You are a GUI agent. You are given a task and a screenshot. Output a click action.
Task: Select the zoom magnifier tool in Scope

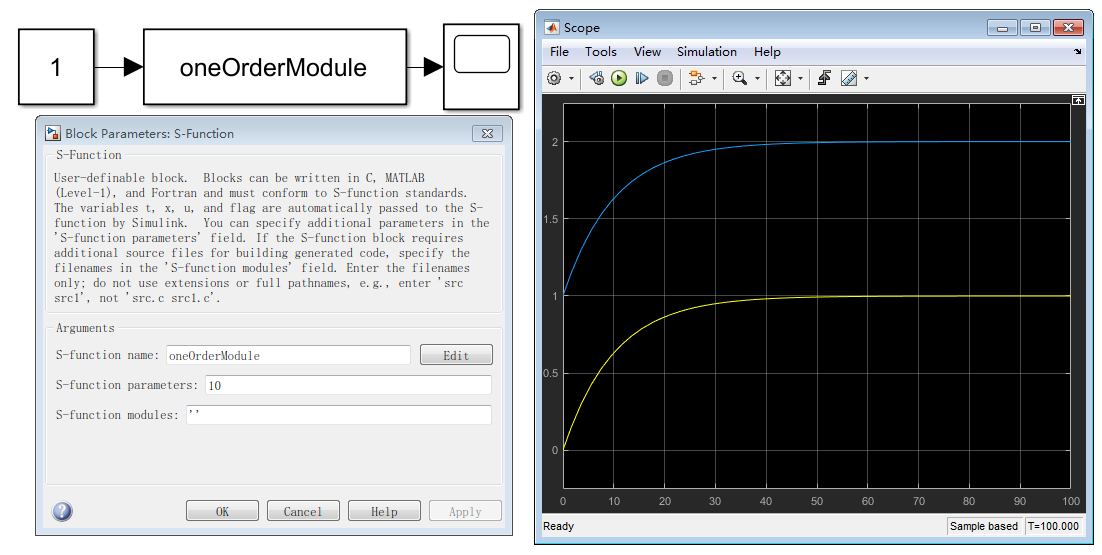pyautogui.click(x=739, y=78)
